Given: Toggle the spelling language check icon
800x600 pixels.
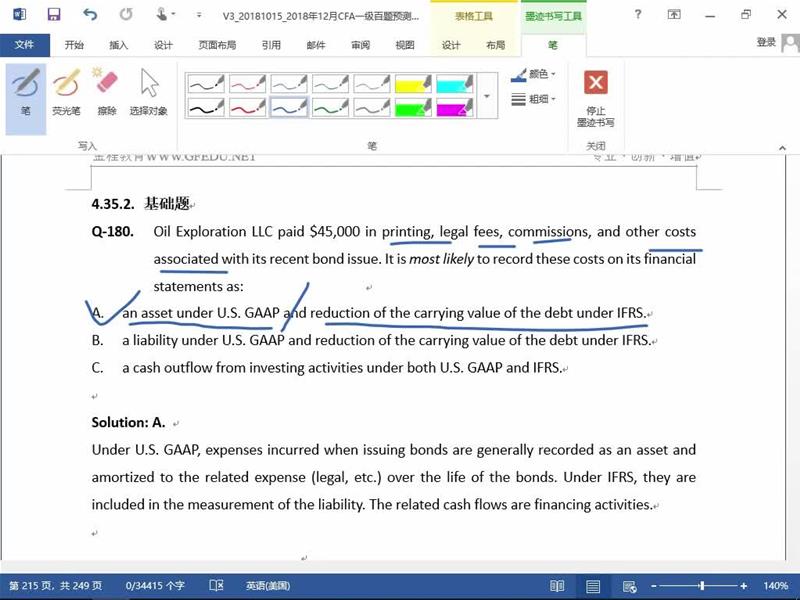Looking at the screenshot, I should (x=216, y=585).
